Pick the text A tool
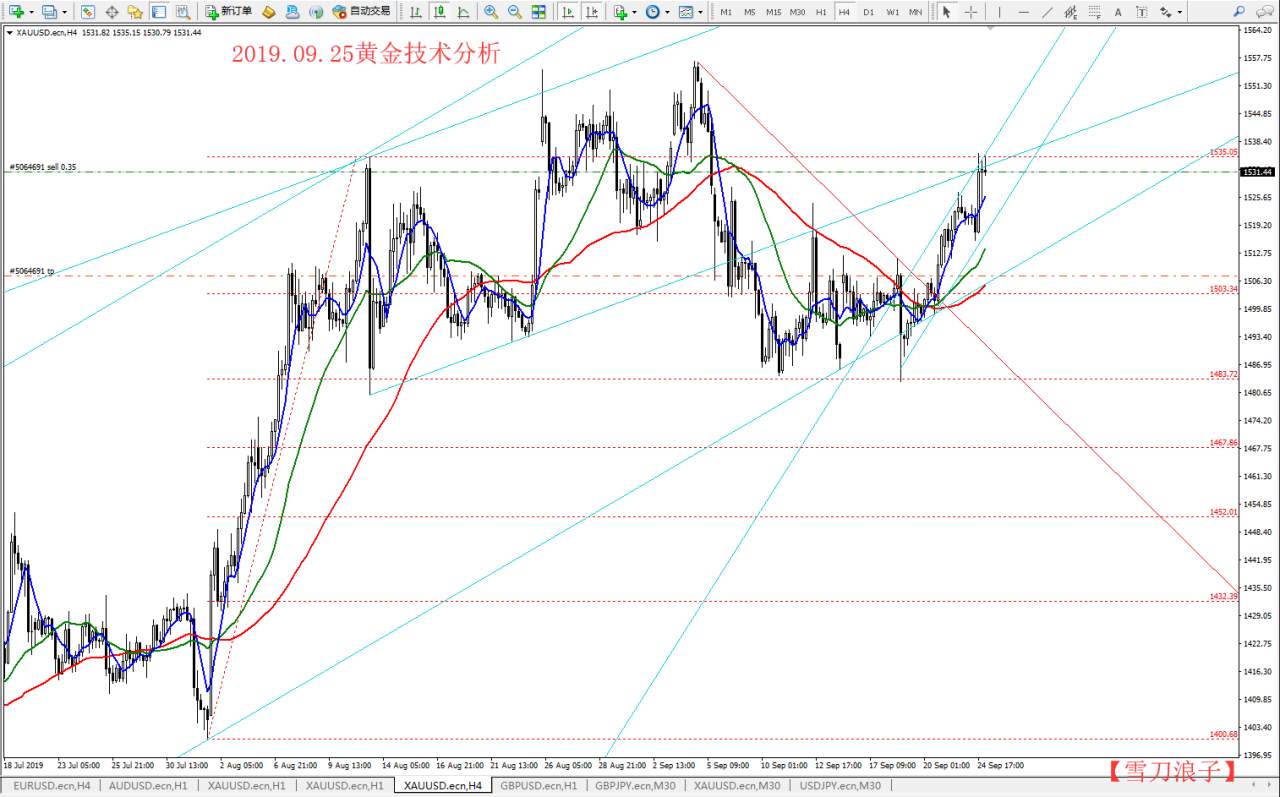Screen dimensions: 1280x797 [1117, 12]
